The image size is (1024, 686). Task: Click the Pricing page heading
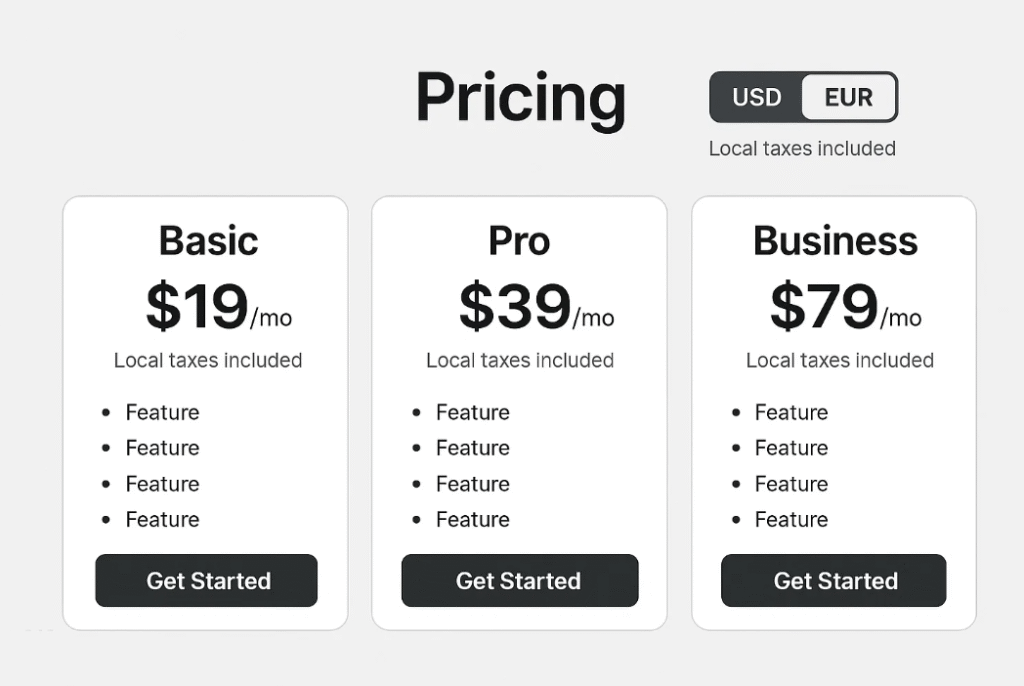click(x=520, y=98)
